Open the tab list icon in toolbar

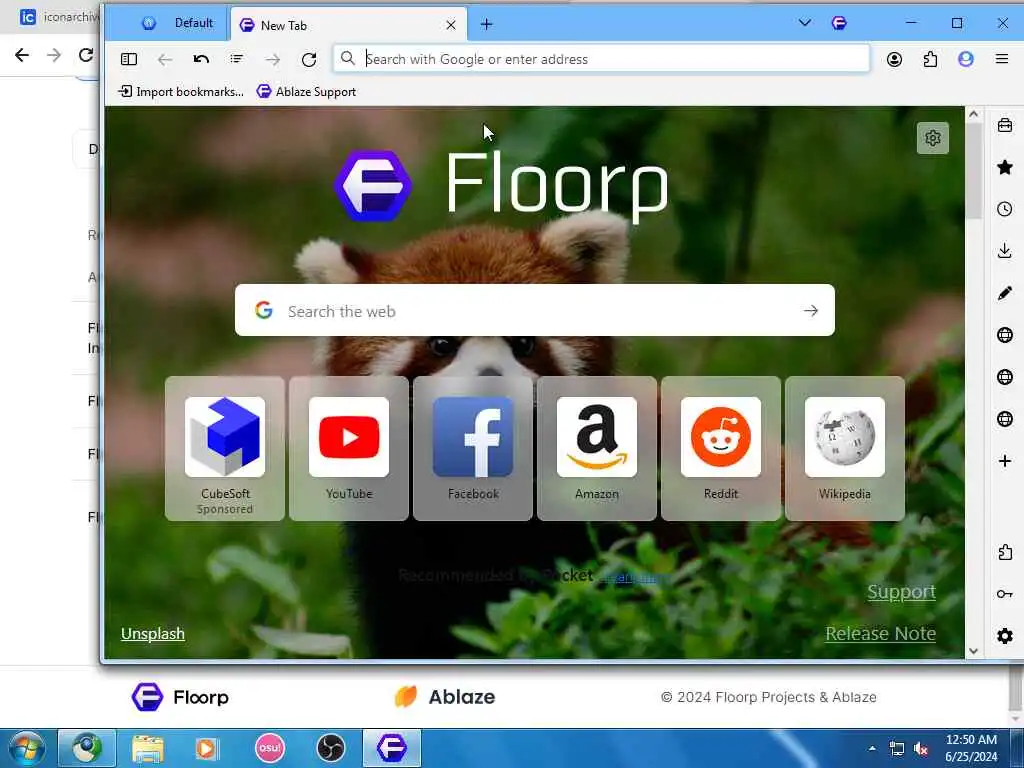[236, 59]
